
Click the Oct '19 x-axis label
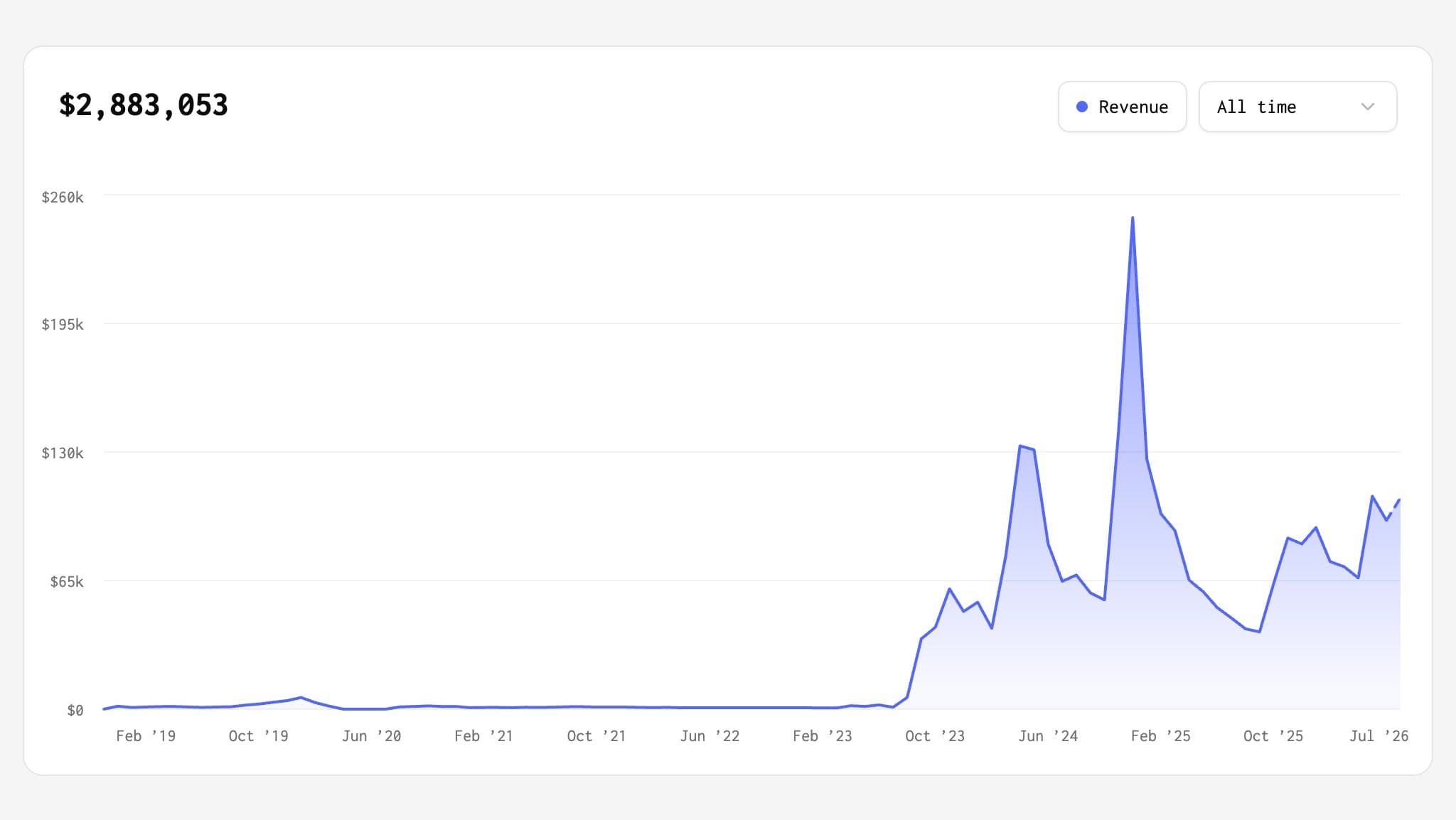pos(258,736)
